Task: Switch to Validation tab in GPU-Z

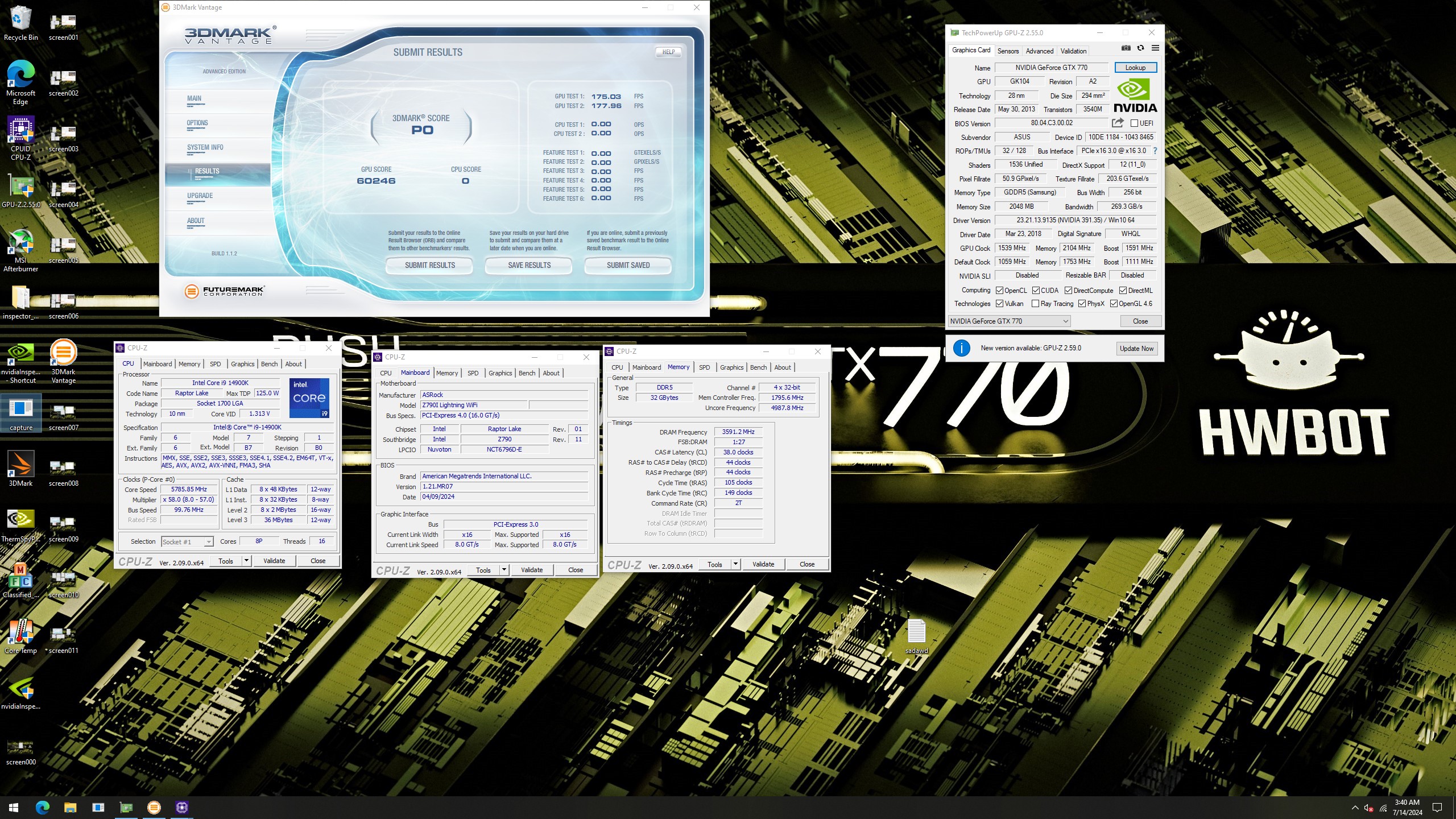Action: [x=1073, y=51]
